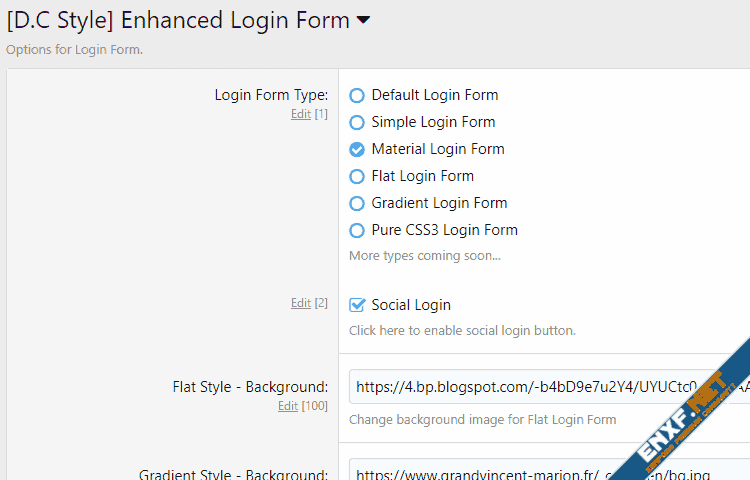This screenshot has height=480, width=750.
Task: Click the "Flat Style - Background:" label
Action: pos(250,386)
